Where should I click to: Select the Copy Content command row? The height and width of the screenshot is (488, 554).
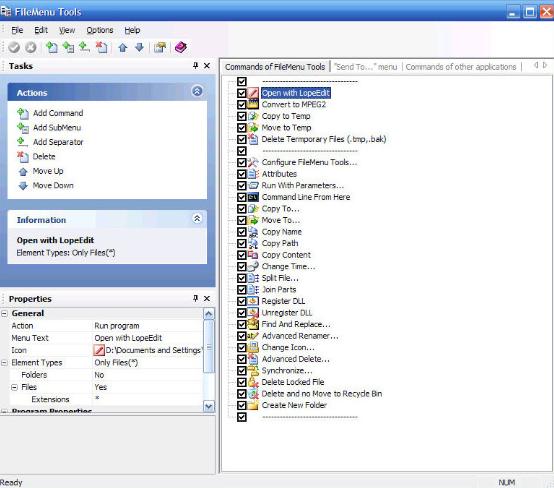tap(286, 255)
